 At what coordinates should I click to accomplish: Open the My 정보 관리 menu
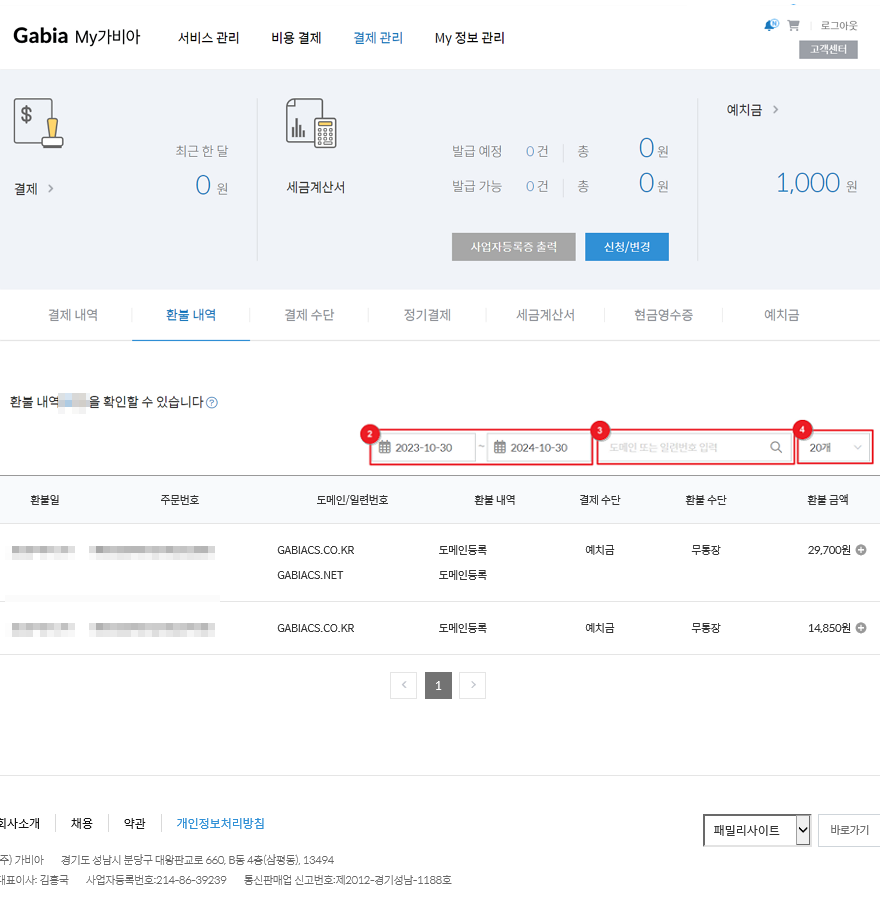click(470, 38)
